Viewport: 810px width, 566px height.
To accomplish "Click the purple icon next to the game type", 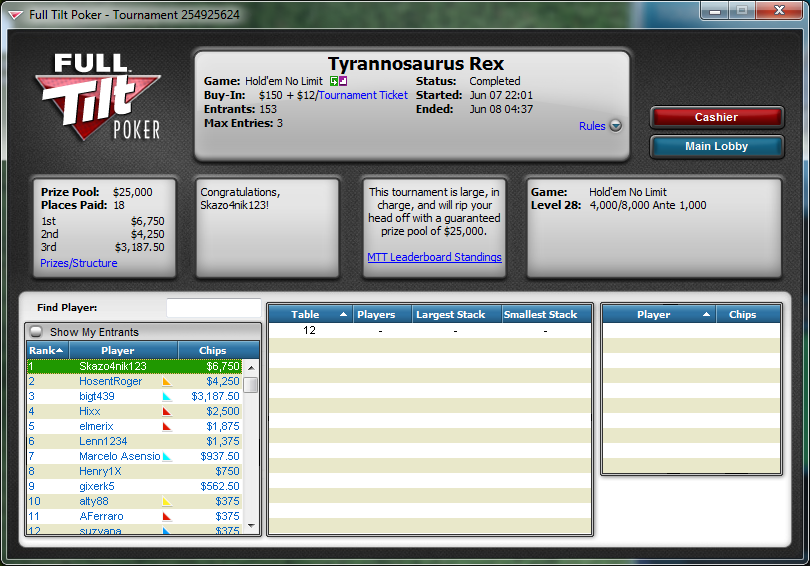I will 343,81.
